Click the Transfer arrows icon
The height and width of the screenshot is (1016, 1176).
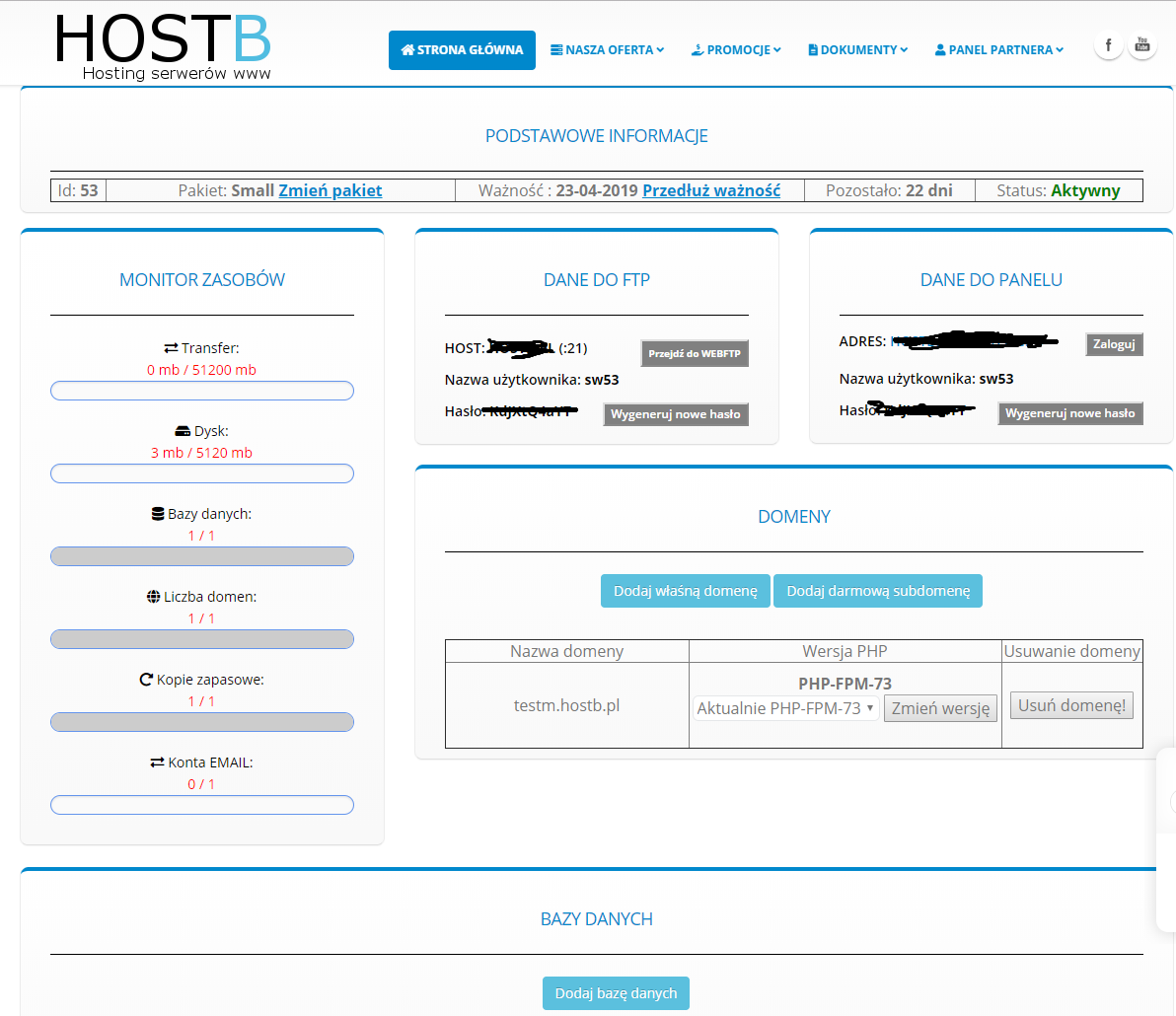click(171, 348)
